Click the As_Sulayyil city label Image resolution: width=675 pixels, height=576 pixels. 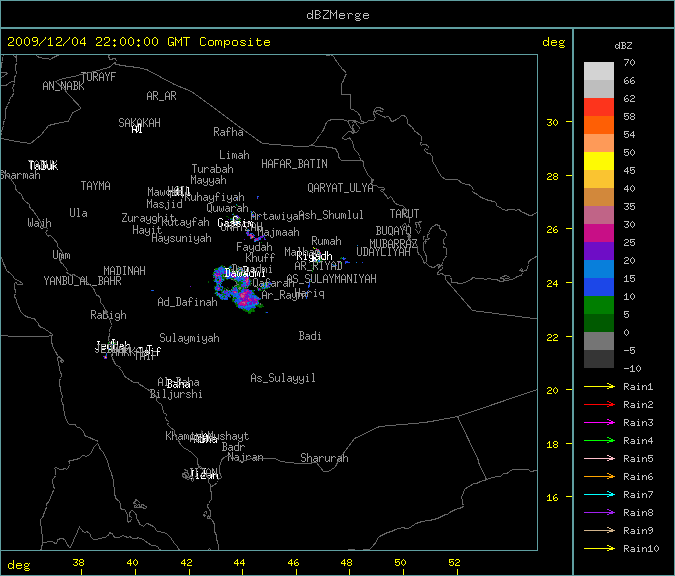click(x=283, y=378)
